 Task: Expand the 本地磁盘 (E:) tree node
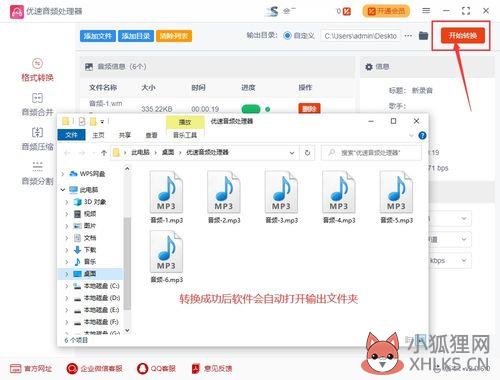67,310
